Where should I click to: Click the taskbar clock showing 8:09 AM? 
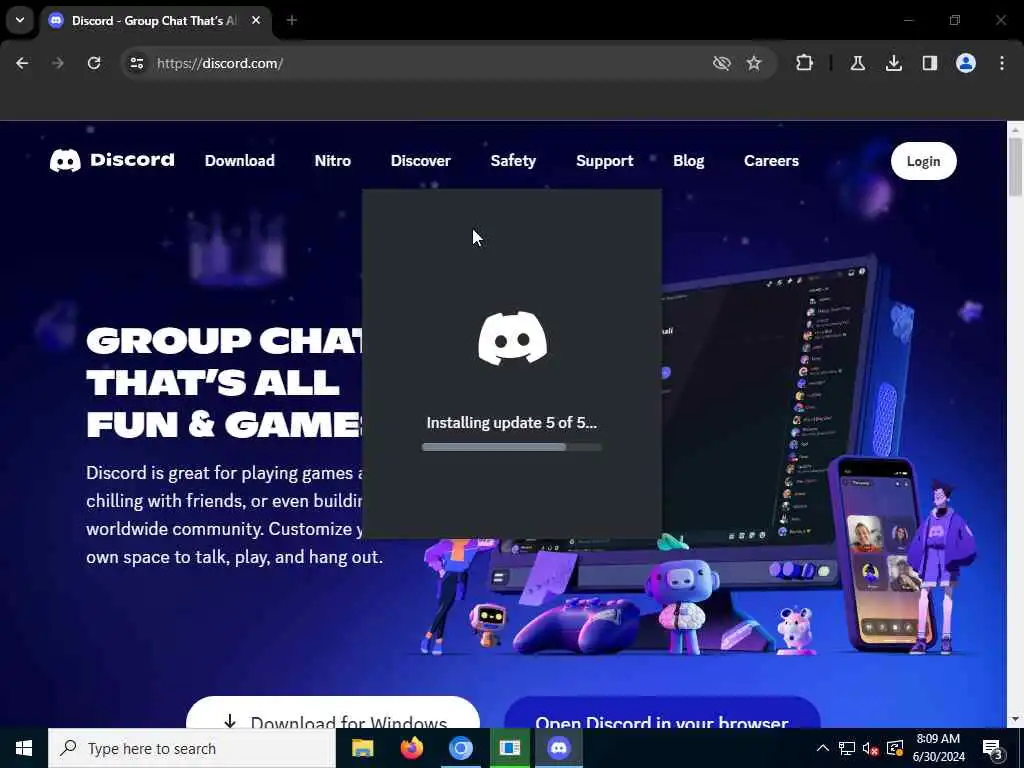click(938, 748)
